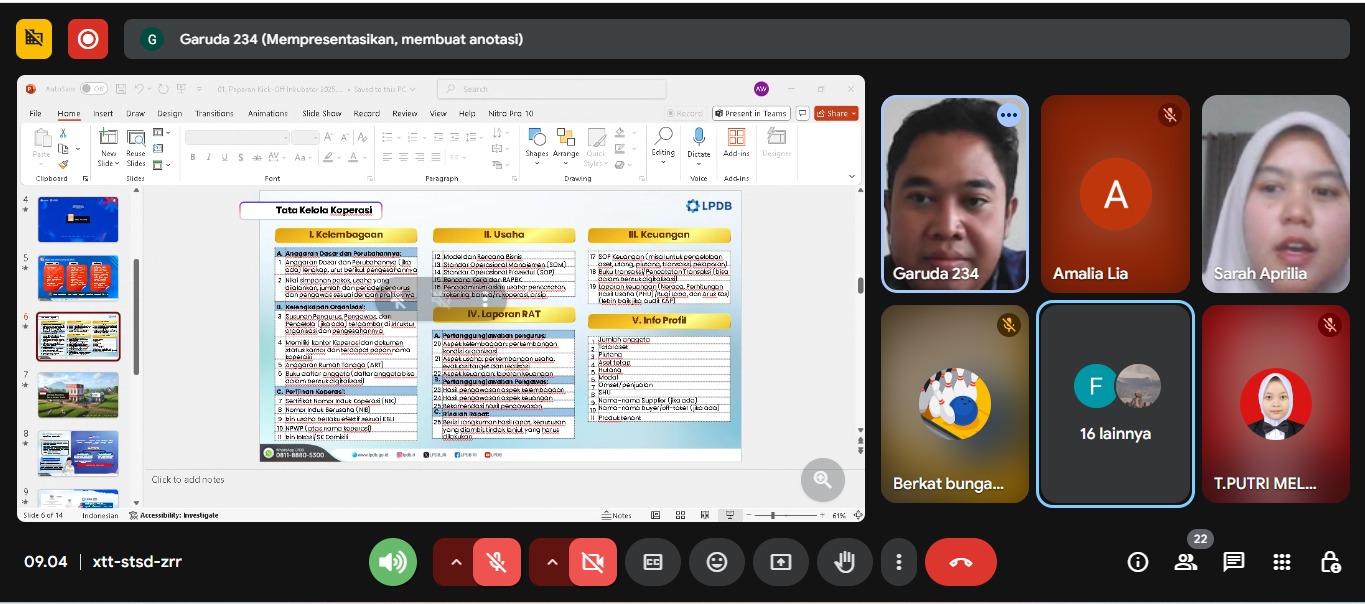Image resolution: width=1365 pixels, height=604 pixels.
Task: Click the red leave call button
Action: pyautogui.click(x=960, y=562)
